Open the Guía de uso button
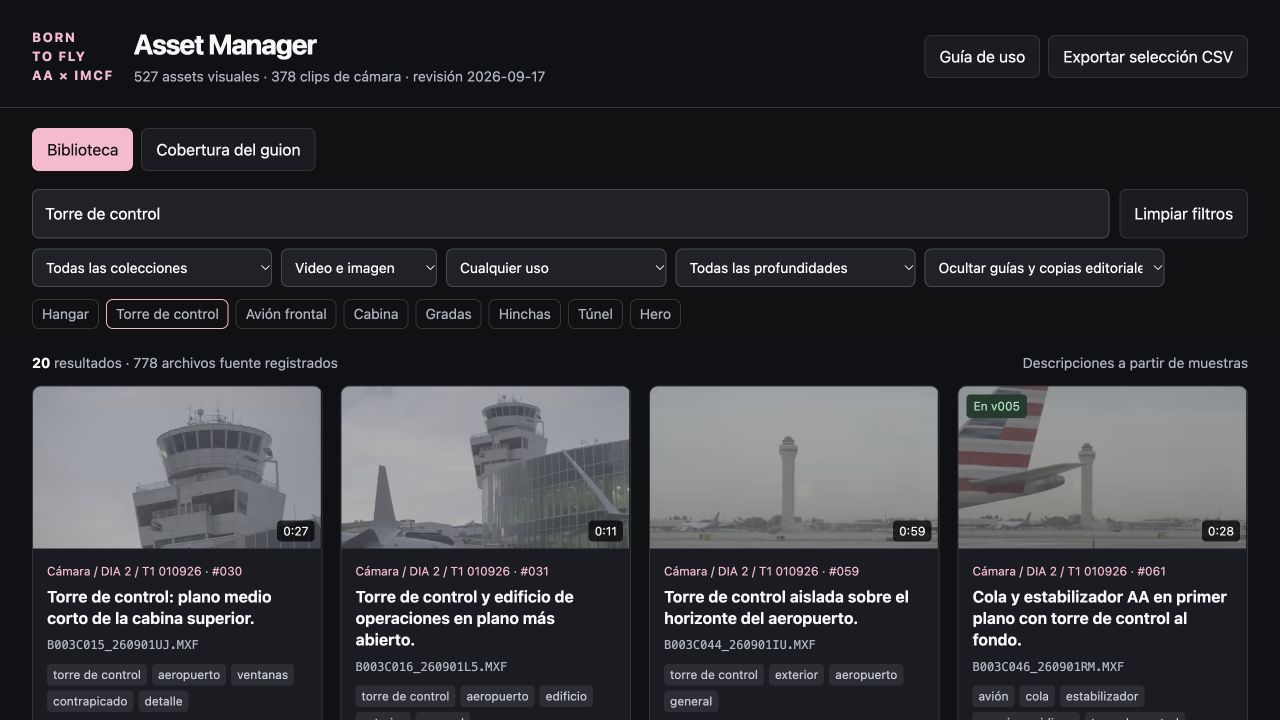Screen dimensions: 1280x720 982,57
